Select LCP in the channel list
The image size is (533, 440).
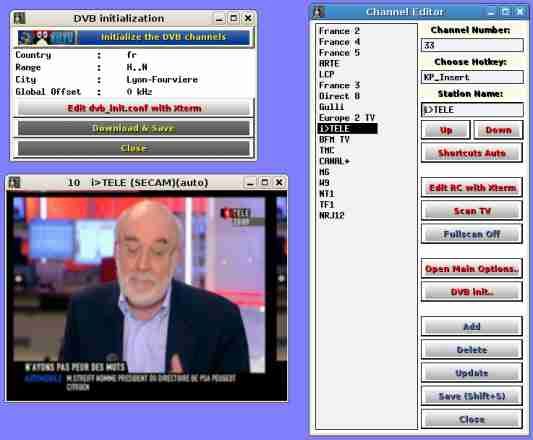[327, 74]
